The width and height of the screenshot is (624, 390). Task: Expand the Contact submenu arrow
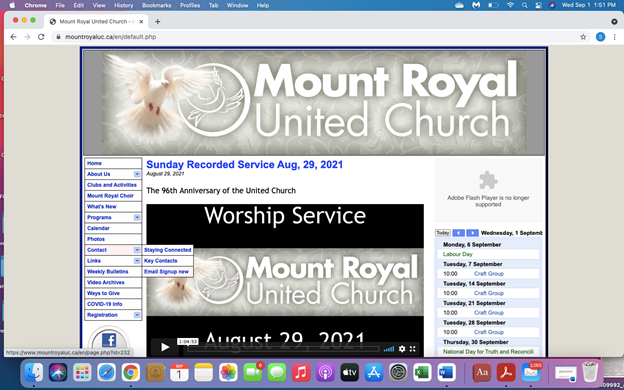137,250
